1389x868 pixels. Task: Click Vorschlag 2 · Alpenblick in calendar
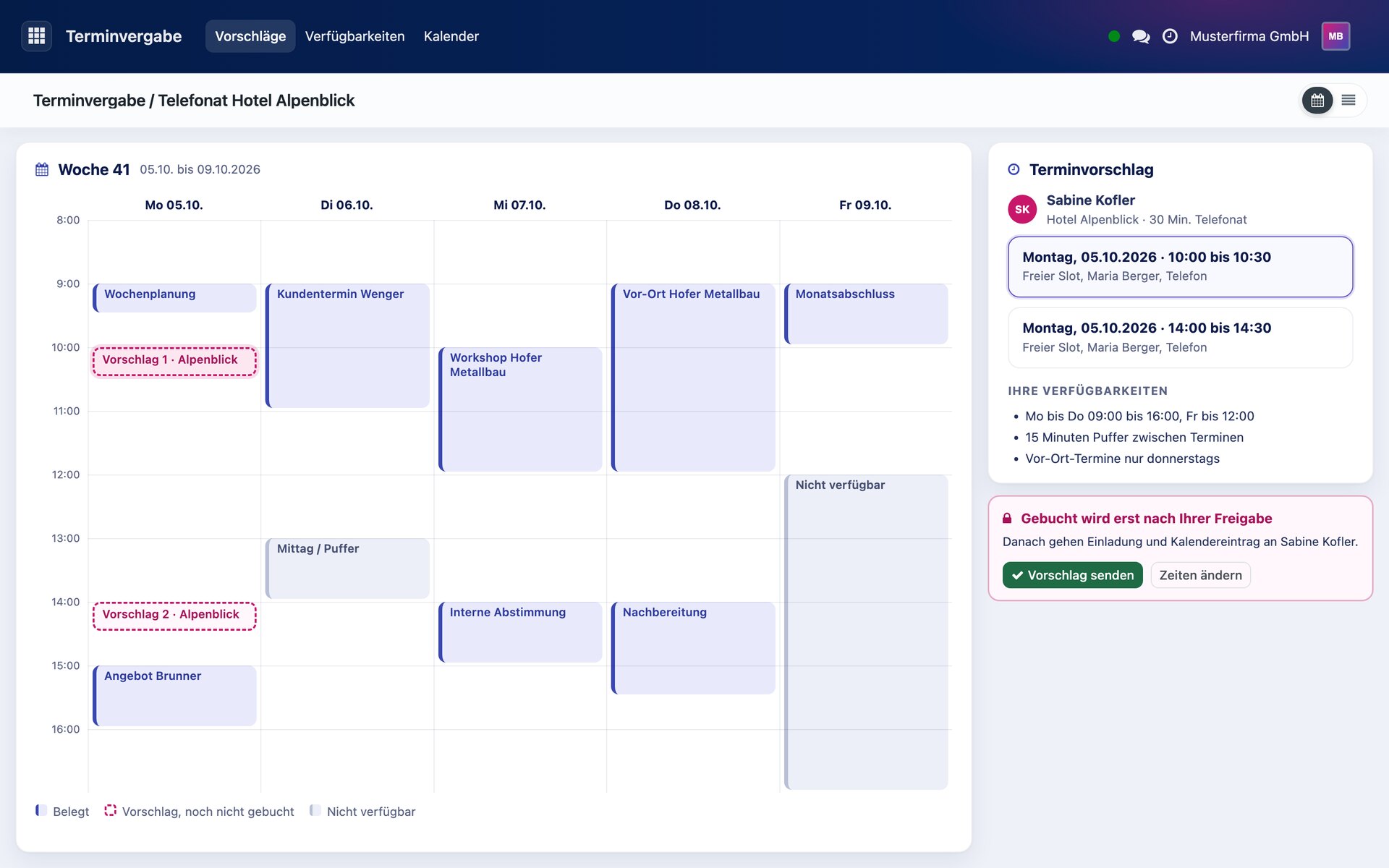[174, 616]
